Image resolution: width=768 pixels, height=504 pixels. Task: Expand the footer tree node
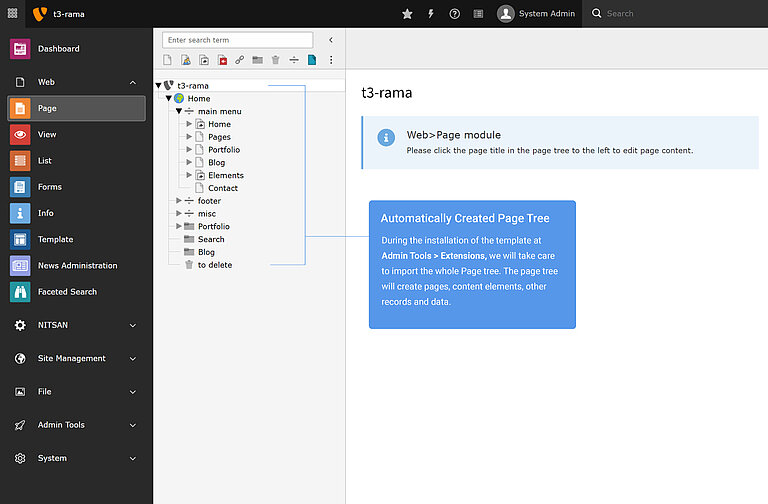point(179,201)
